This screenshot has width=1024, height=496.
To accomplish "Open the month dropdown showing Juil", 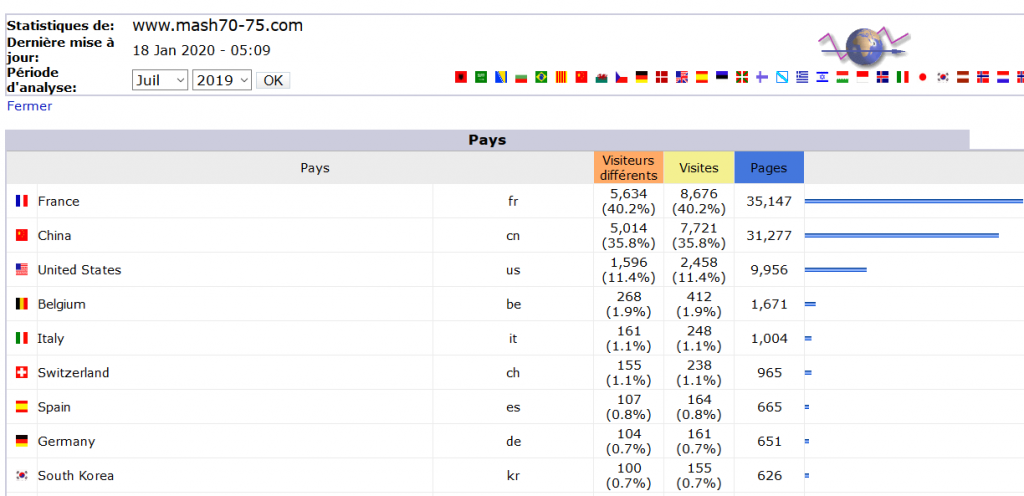I will tap(160, 80).
